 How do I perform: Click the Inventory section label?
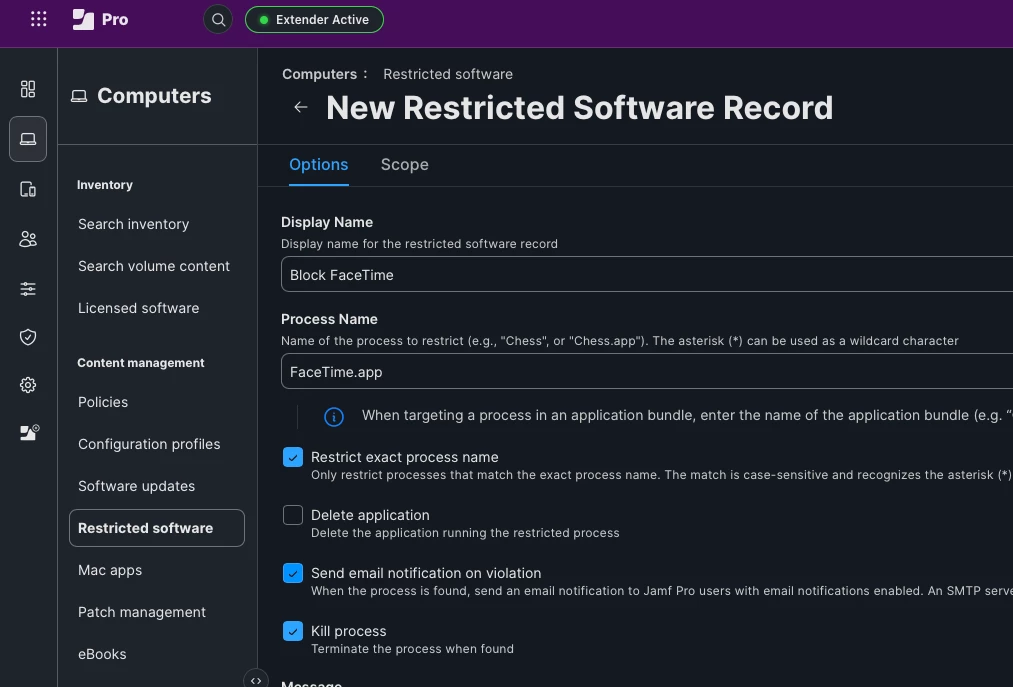click(105, 185)
